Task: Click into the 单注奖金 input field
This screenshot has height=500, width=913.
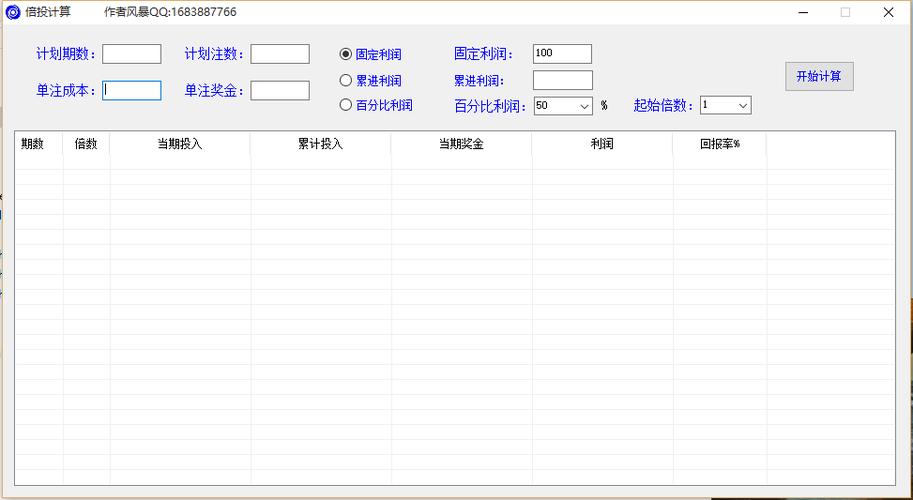Action: (280, 90)
